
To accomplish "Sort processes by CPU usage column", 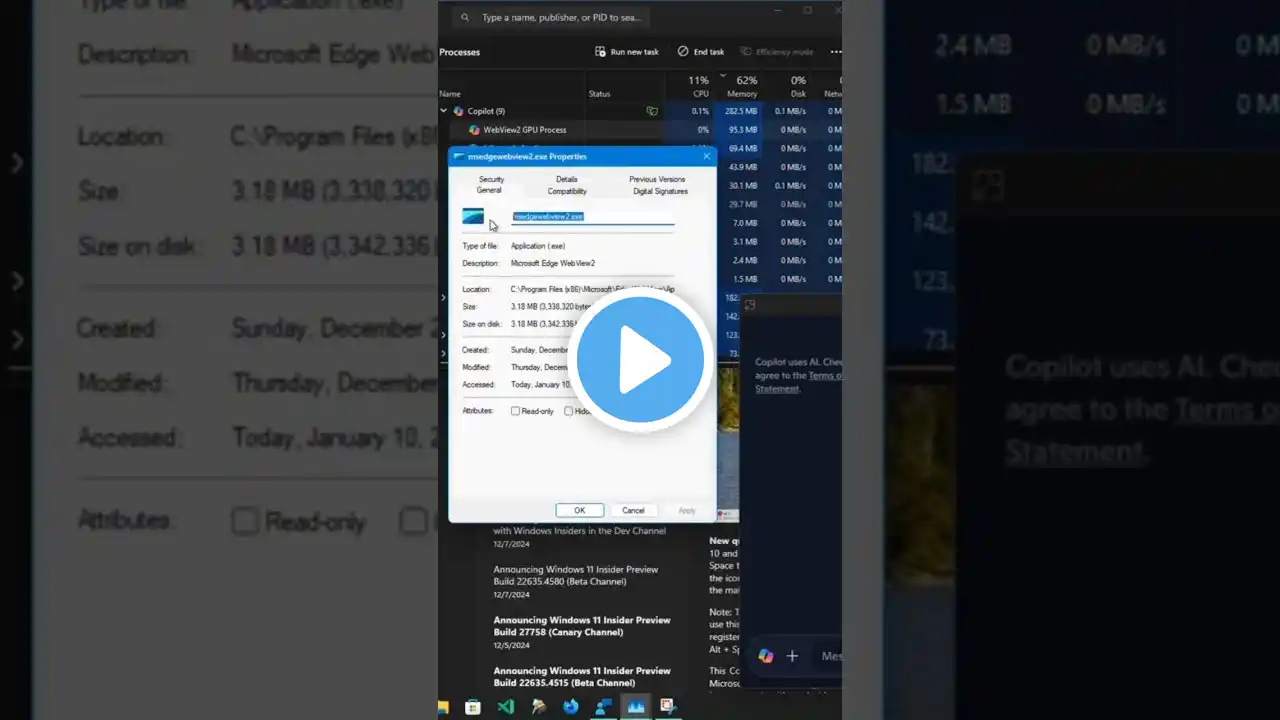I will (x=699, y=87).
